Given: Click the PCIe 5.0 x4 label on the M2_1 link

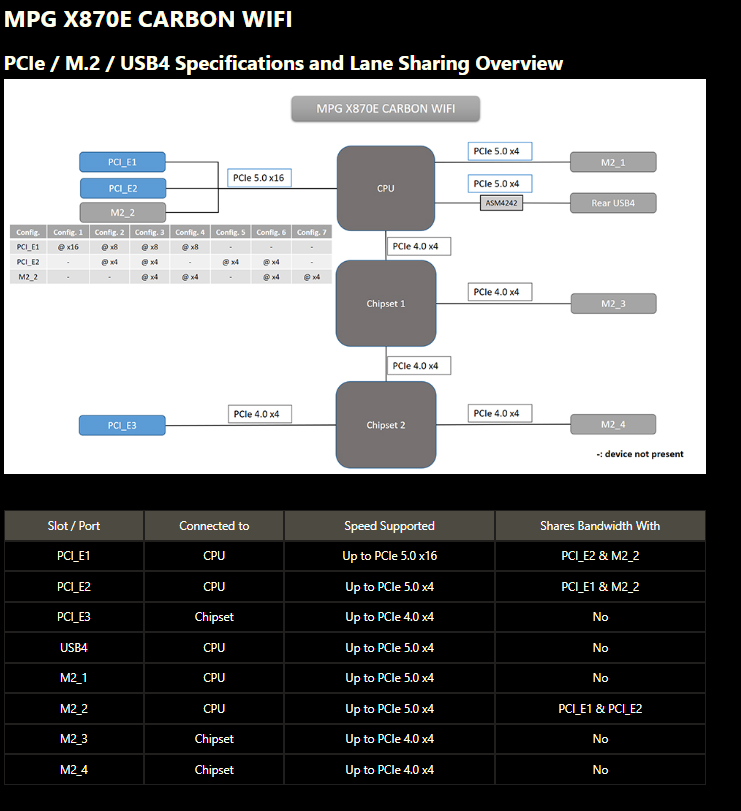Looking at the screenshot, I should click(x=500, y=151).
